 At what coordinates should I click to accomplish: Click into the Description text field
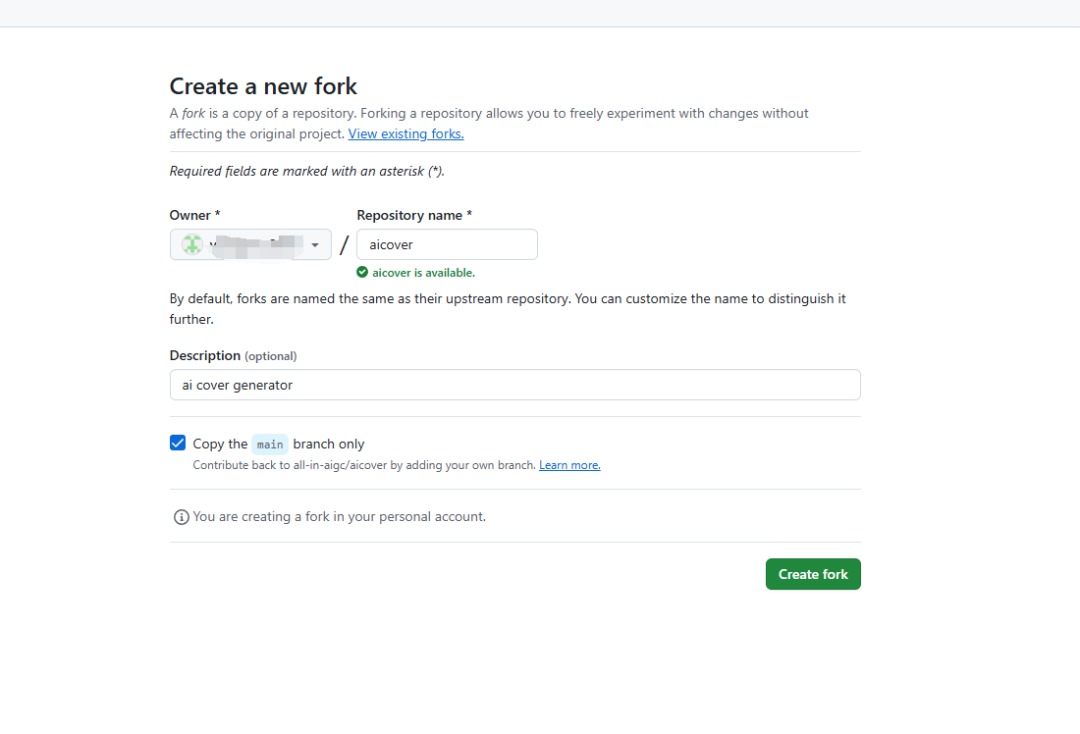[515, 385]
